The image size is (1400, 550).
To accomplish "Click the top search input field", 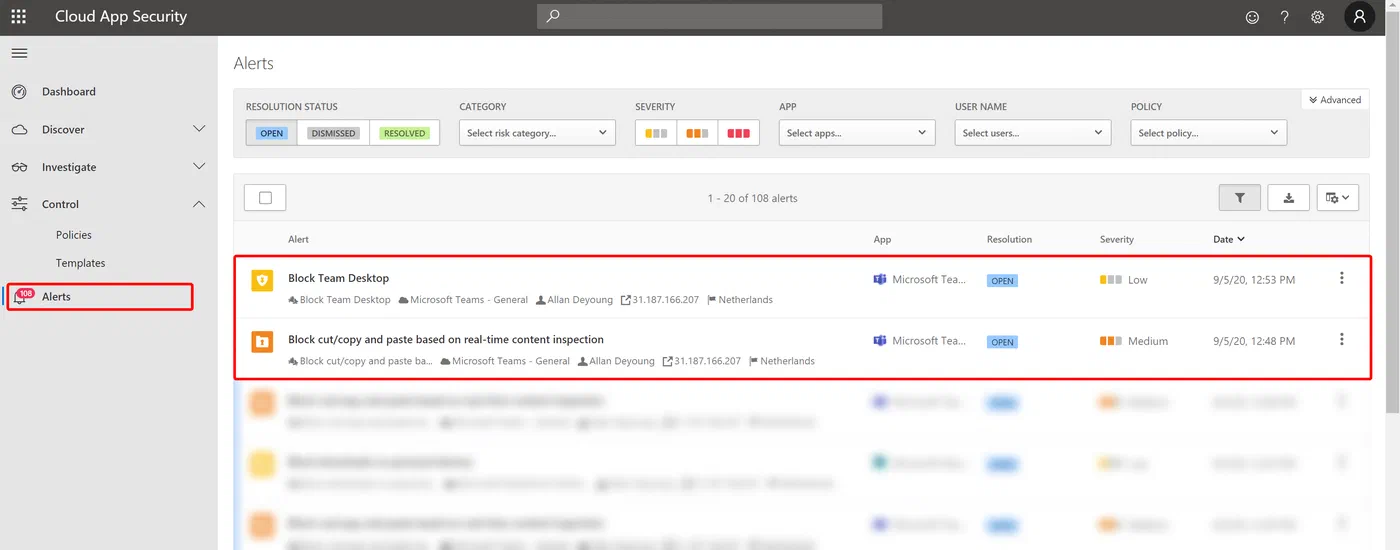I will pyautogui.click(x=709, y=16).
